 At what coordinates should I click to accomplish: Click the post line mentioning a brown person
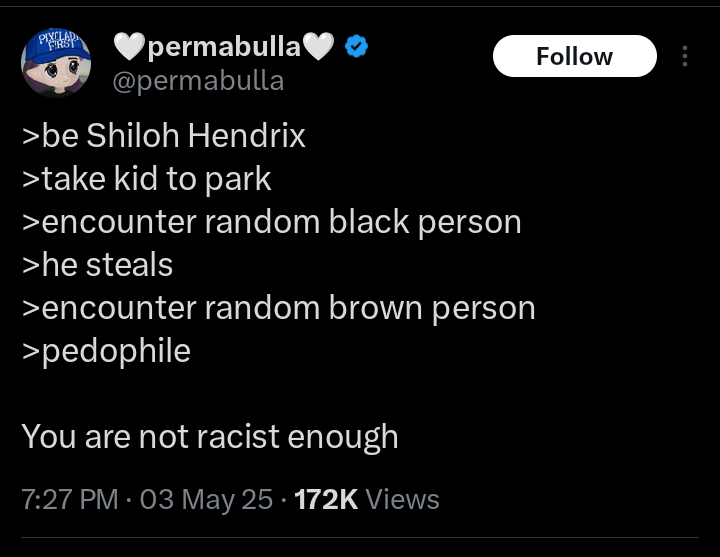pos(278,308)
